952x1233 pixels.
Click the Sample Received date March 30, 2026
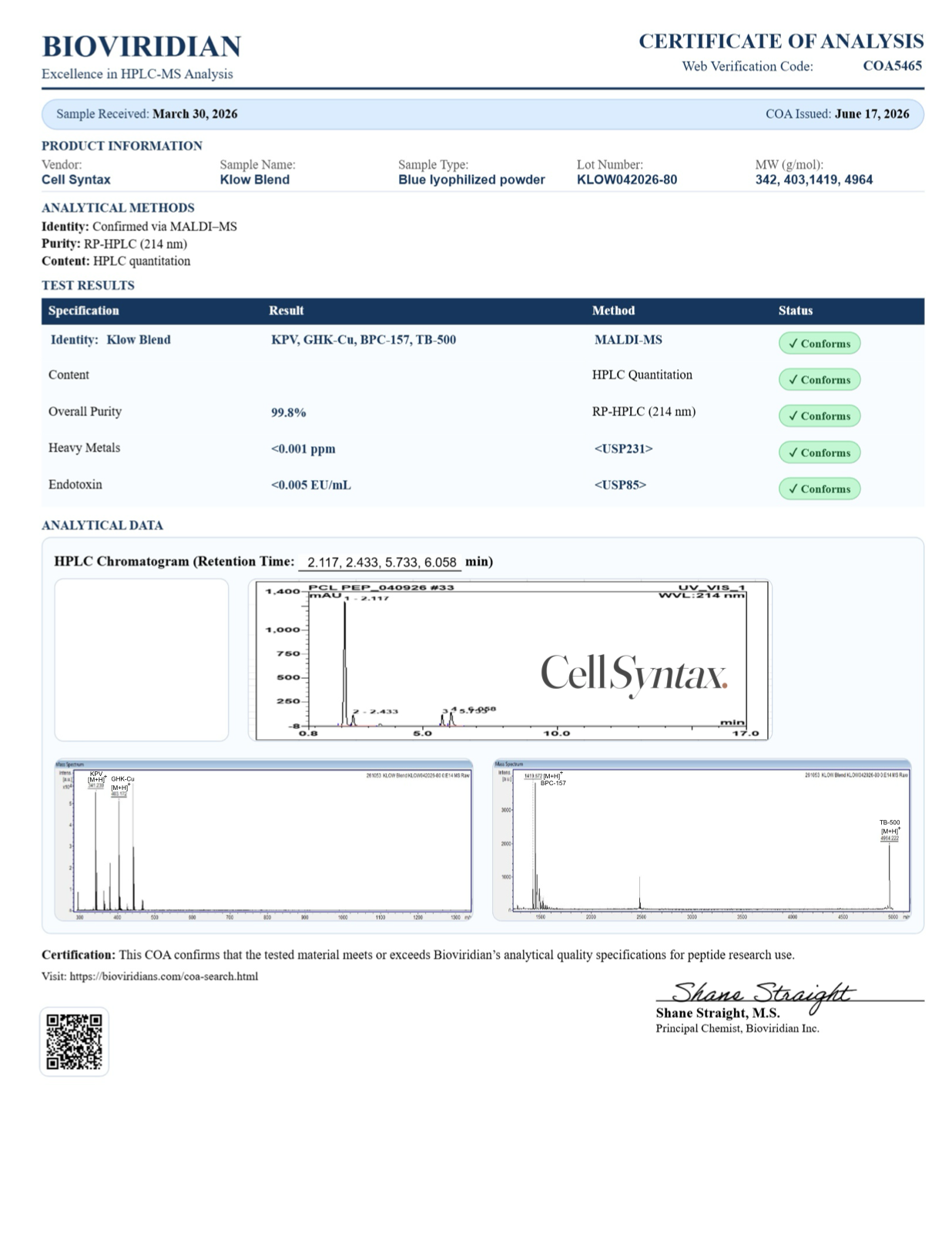pyautogui.click(x=195, y=114)
